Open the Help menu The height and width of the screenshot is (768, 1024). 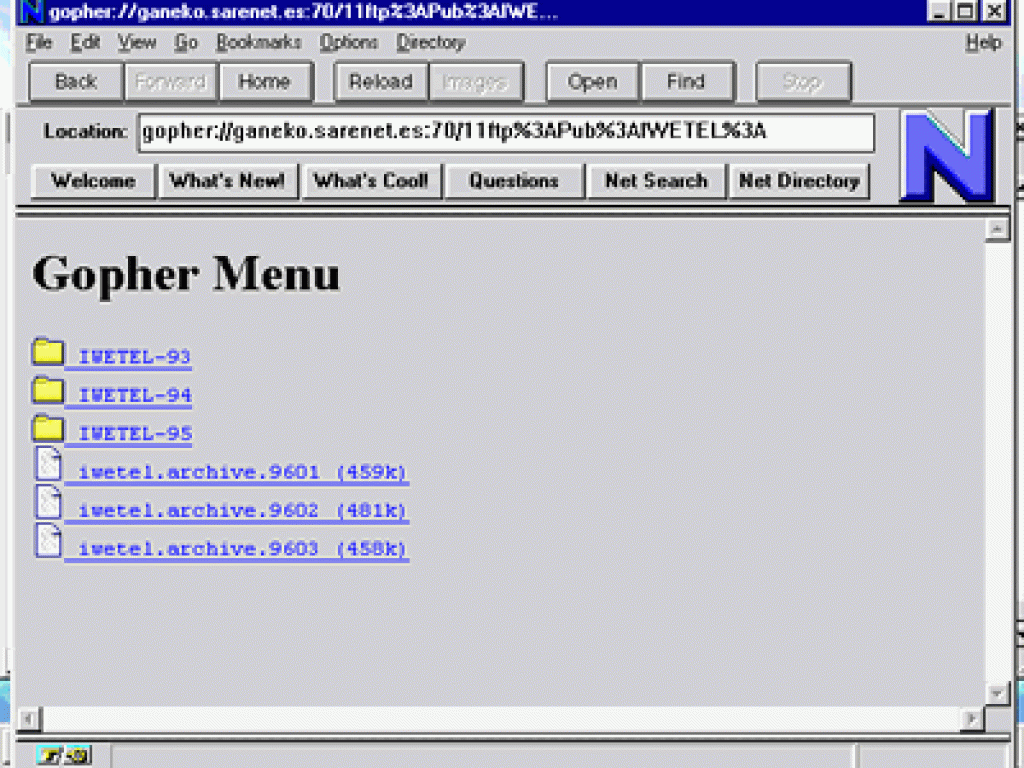tap(983, 43)
